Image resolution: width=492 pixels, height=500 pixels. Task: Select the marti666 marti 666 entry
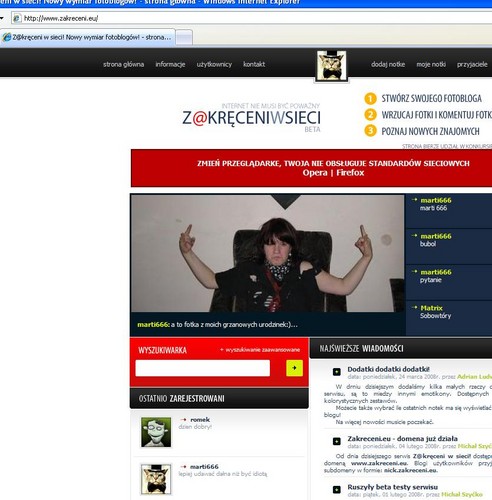coord(449,211)
